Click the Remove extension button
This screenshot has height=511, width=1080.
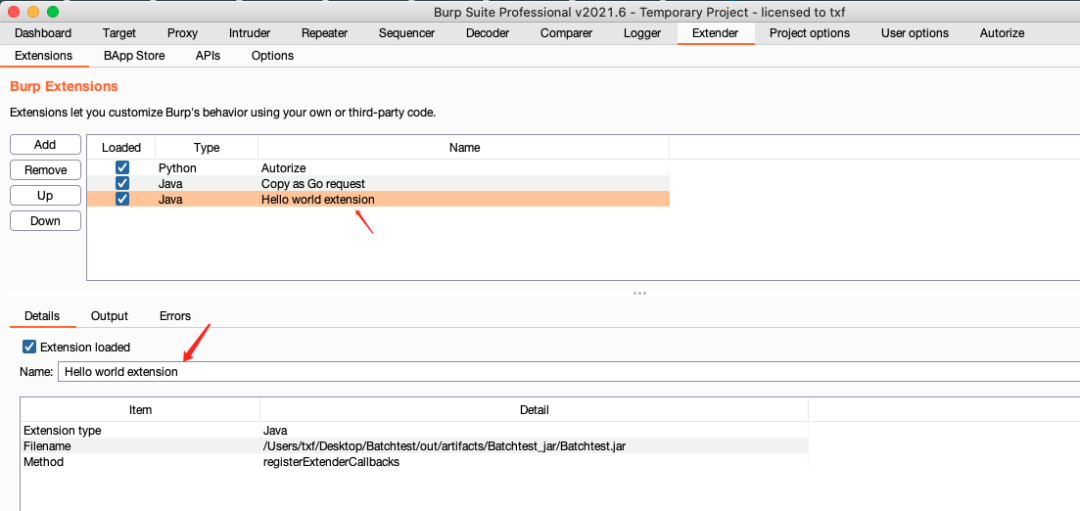[x=45, y=170]
